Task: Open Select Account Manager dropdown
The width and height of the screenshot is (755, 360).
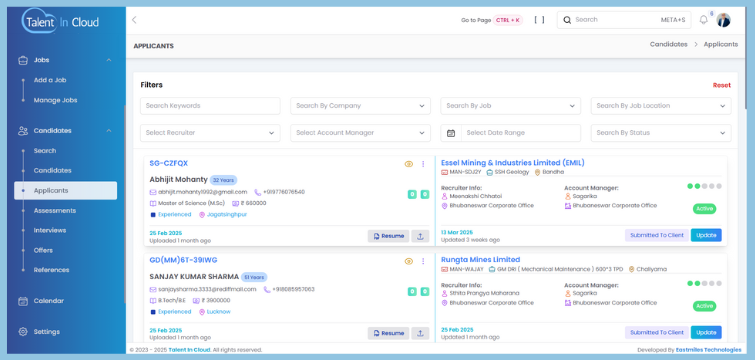Action: tap(360, 133)
